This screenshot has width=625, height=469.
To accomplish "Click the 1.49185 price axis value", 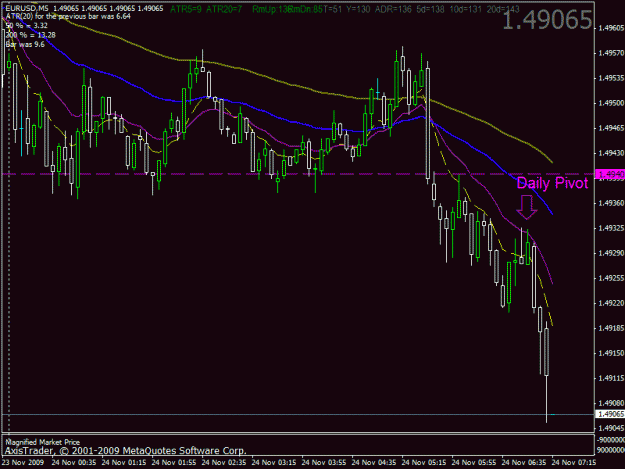I will 611,328.
